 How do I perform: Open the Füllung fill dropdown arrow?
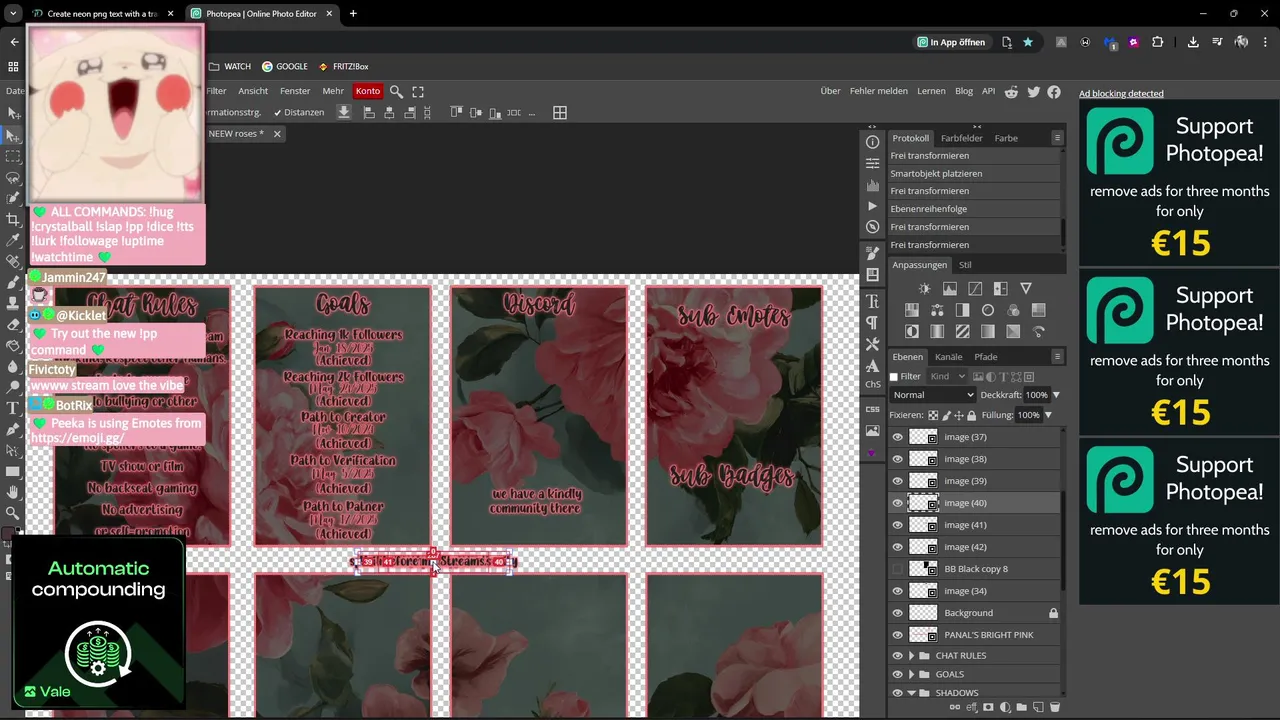pos(1049,415)
